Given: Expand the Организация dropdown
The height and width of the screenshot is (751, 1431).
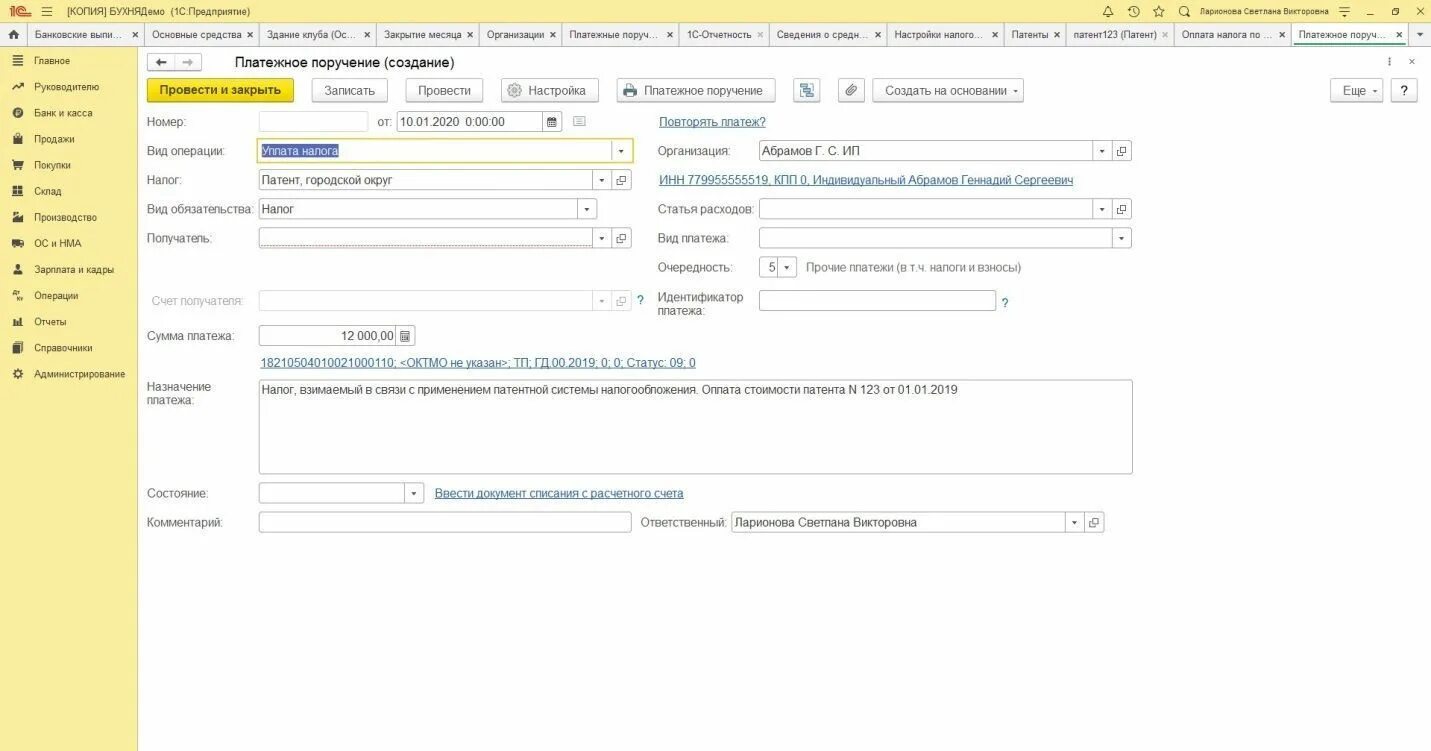Looking at the screenshot, I should point(1102,151).
